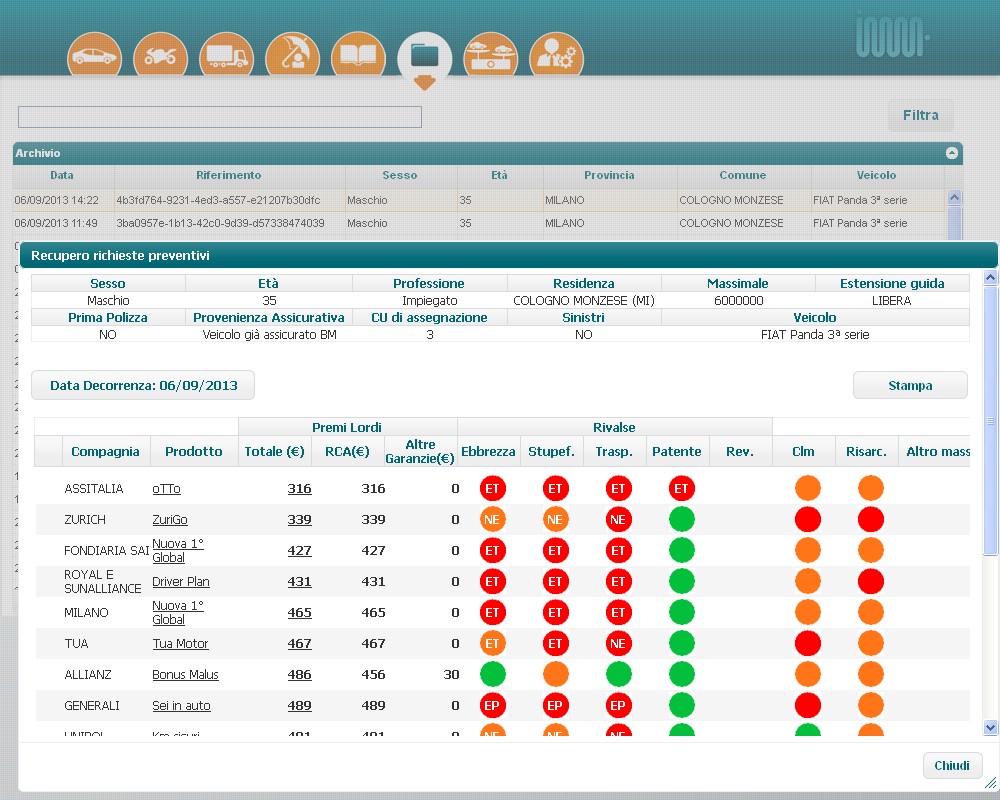Open the Driver Plan product link
Viewport: 1000px width, 800px height.
coord(180,582)
